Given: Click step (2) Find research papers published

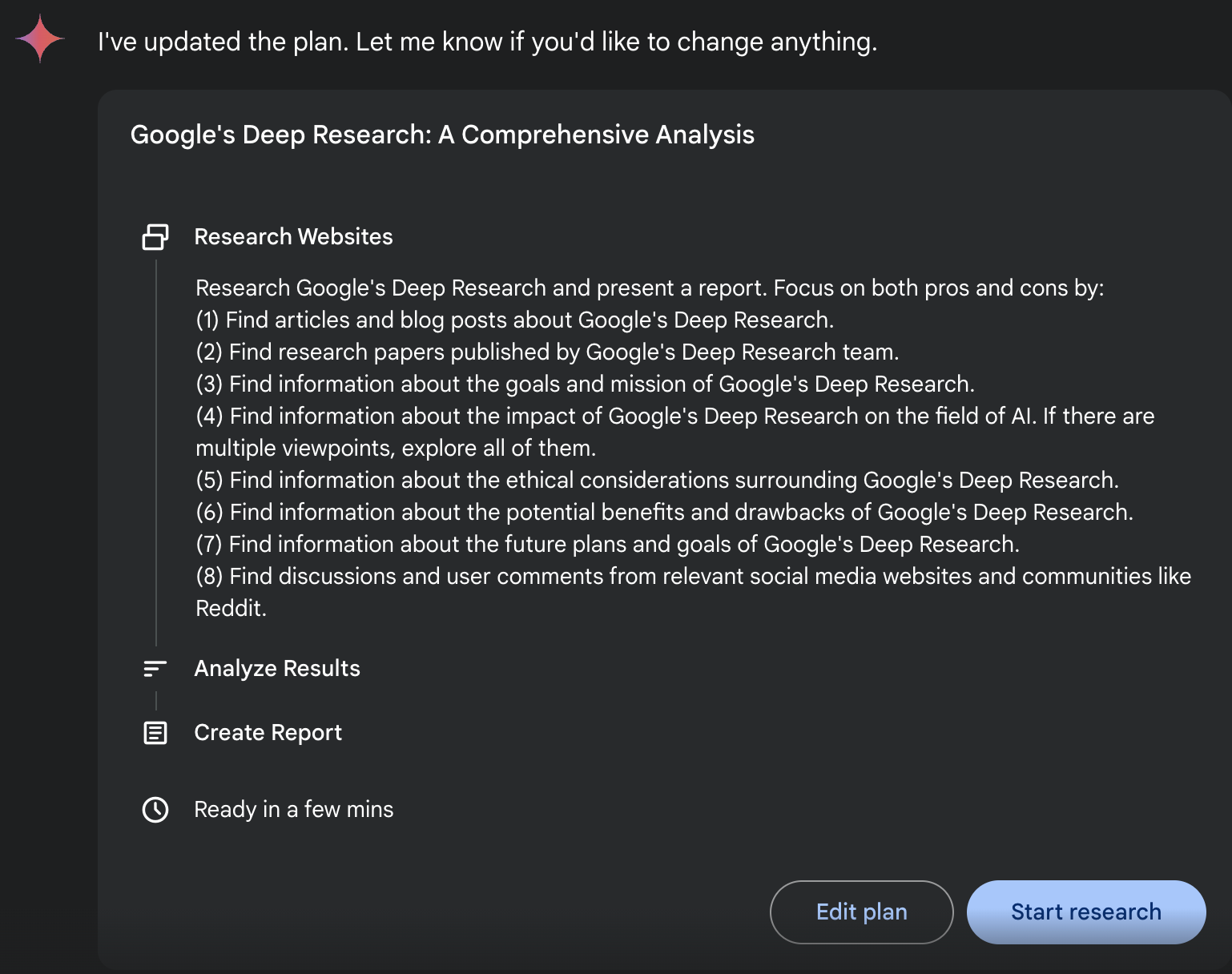Looking at the screenshot, I should [548, 352].
